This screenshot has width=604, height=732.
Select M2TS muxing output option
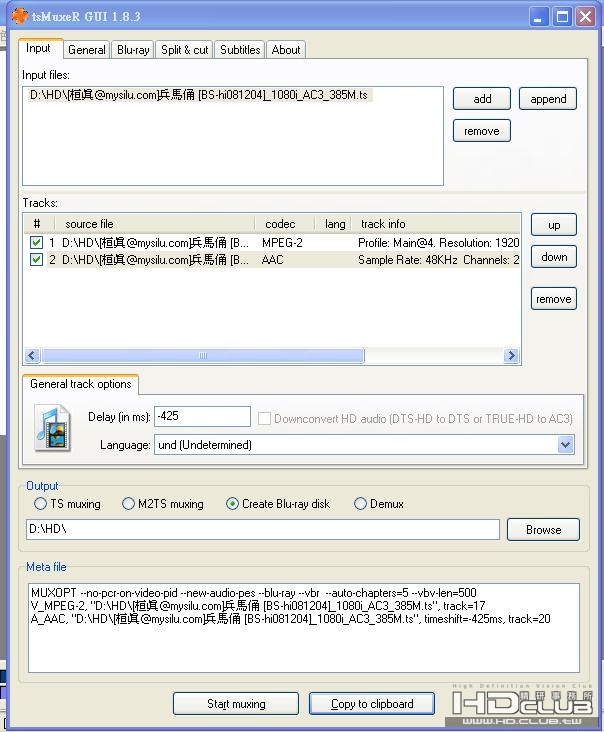[128, 504]
